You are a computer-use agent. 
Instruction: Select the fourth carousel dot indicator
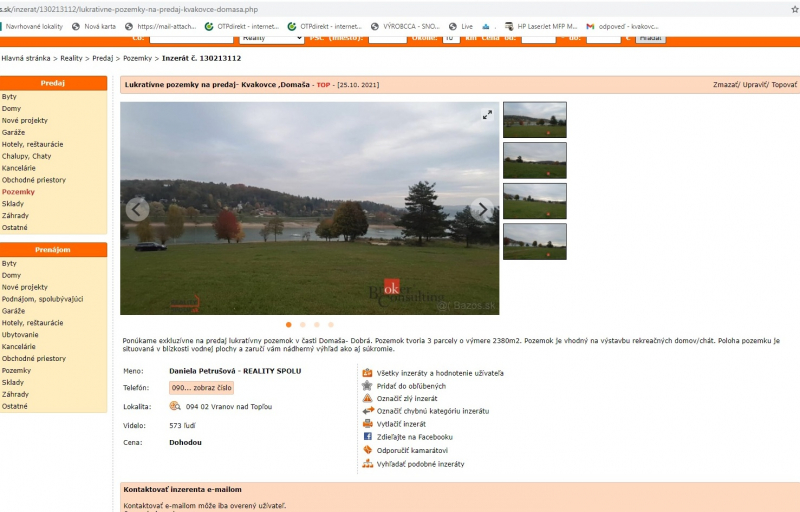[331, 325]
